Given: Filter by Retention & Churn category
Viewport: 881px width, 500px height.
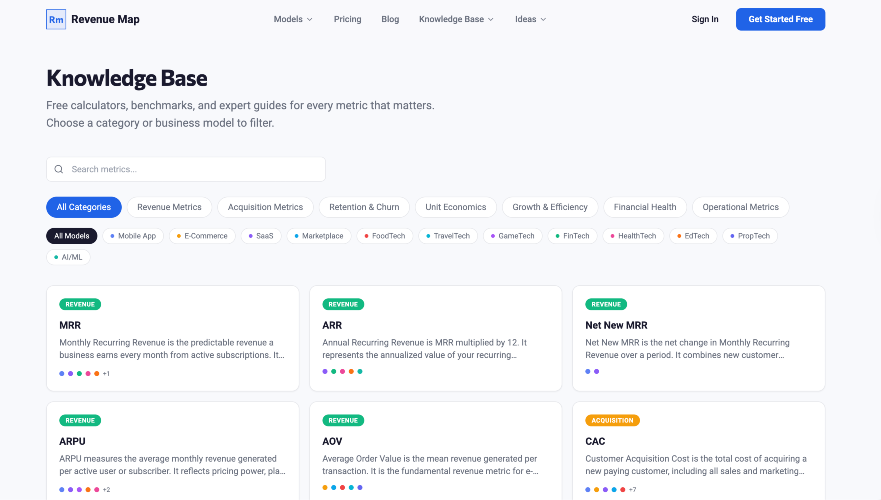Looking at the screenshot, I should pos(364,207).
